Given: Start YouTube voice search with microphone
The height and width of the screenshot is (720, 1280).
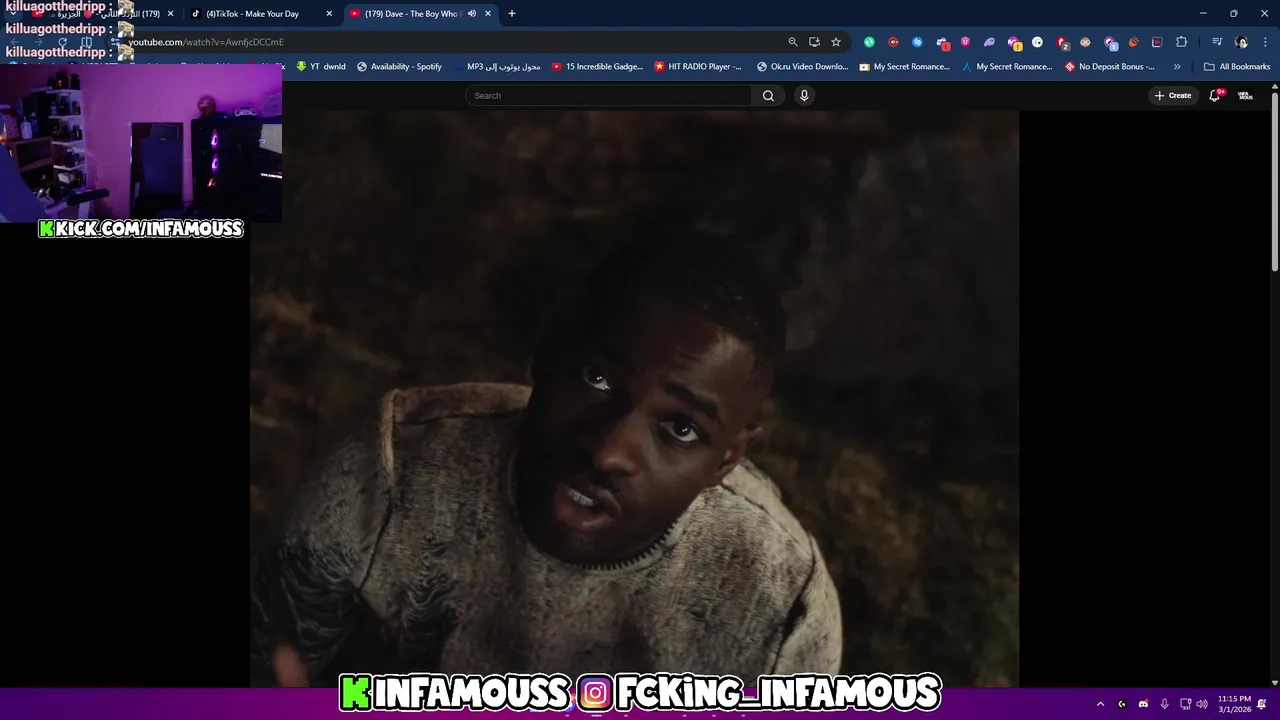Looking at the screenshot, I should [804, 95].
